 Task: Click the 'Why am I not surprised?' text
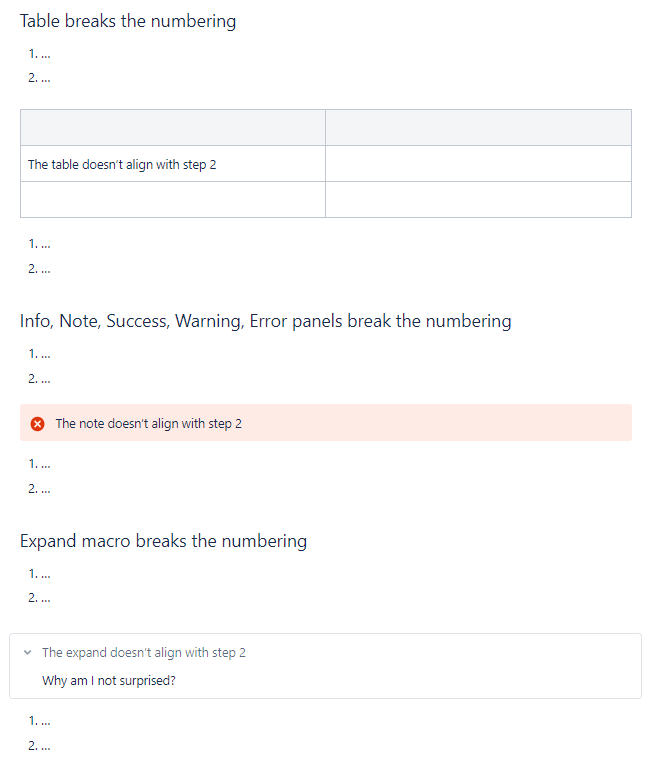109,681
